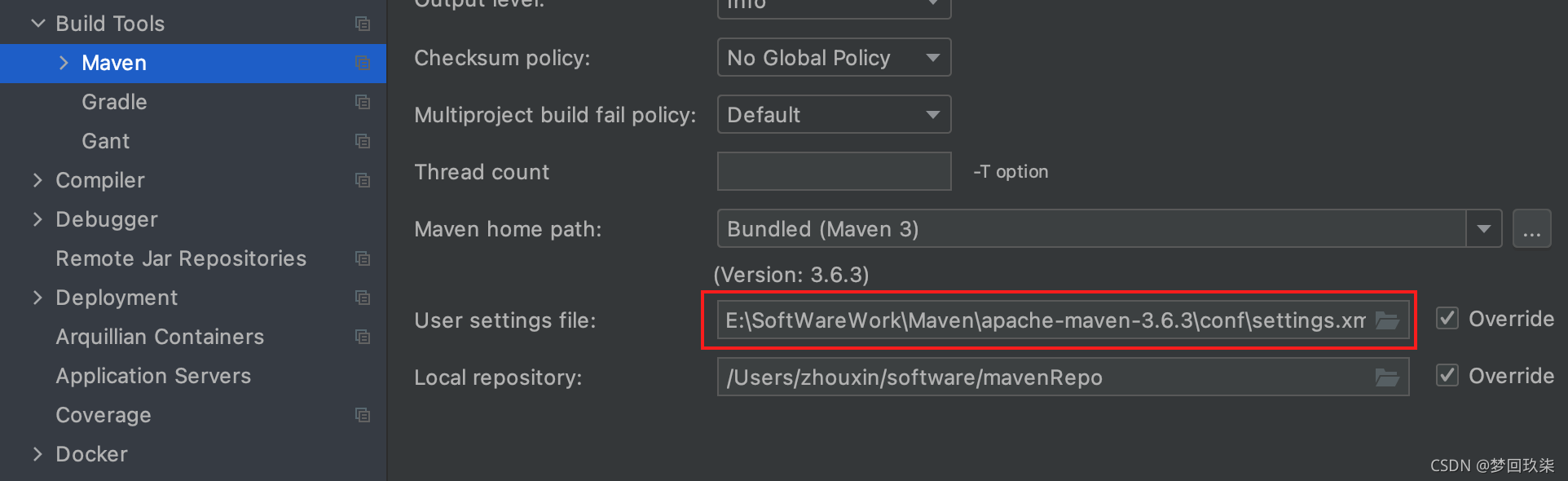Viewport: 1568px width, 481px height.
Task: Click project-level settings icon beside Deployment
Action: pos(363,298)
